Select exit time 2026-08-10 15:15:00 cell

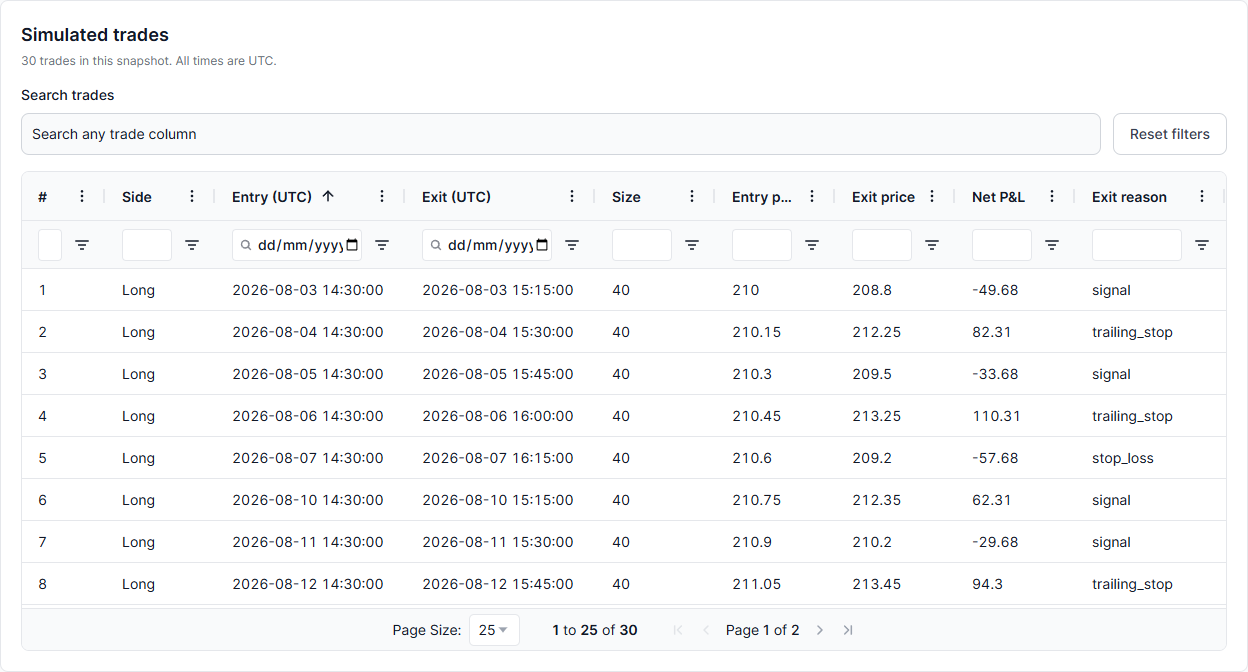click(500, 500)
